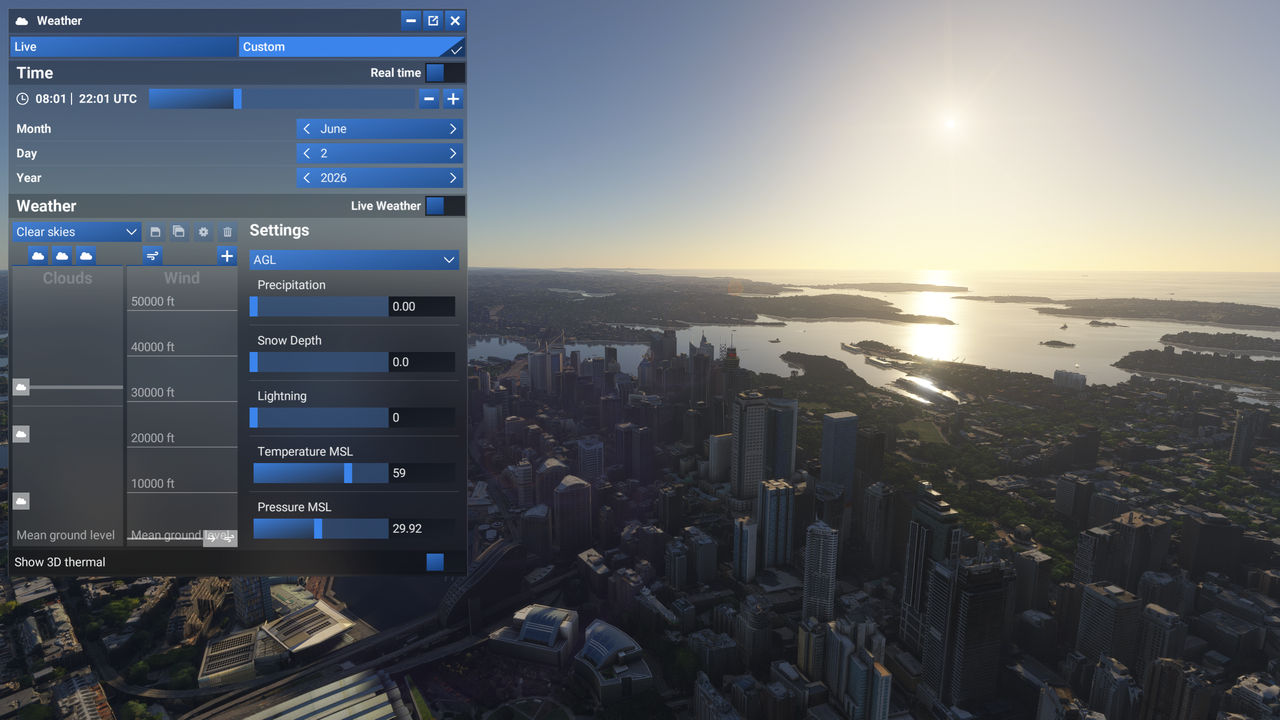The image size is (1280, 720).
Task: Go to previous day before 2
Action: click(x=307, y=154)
